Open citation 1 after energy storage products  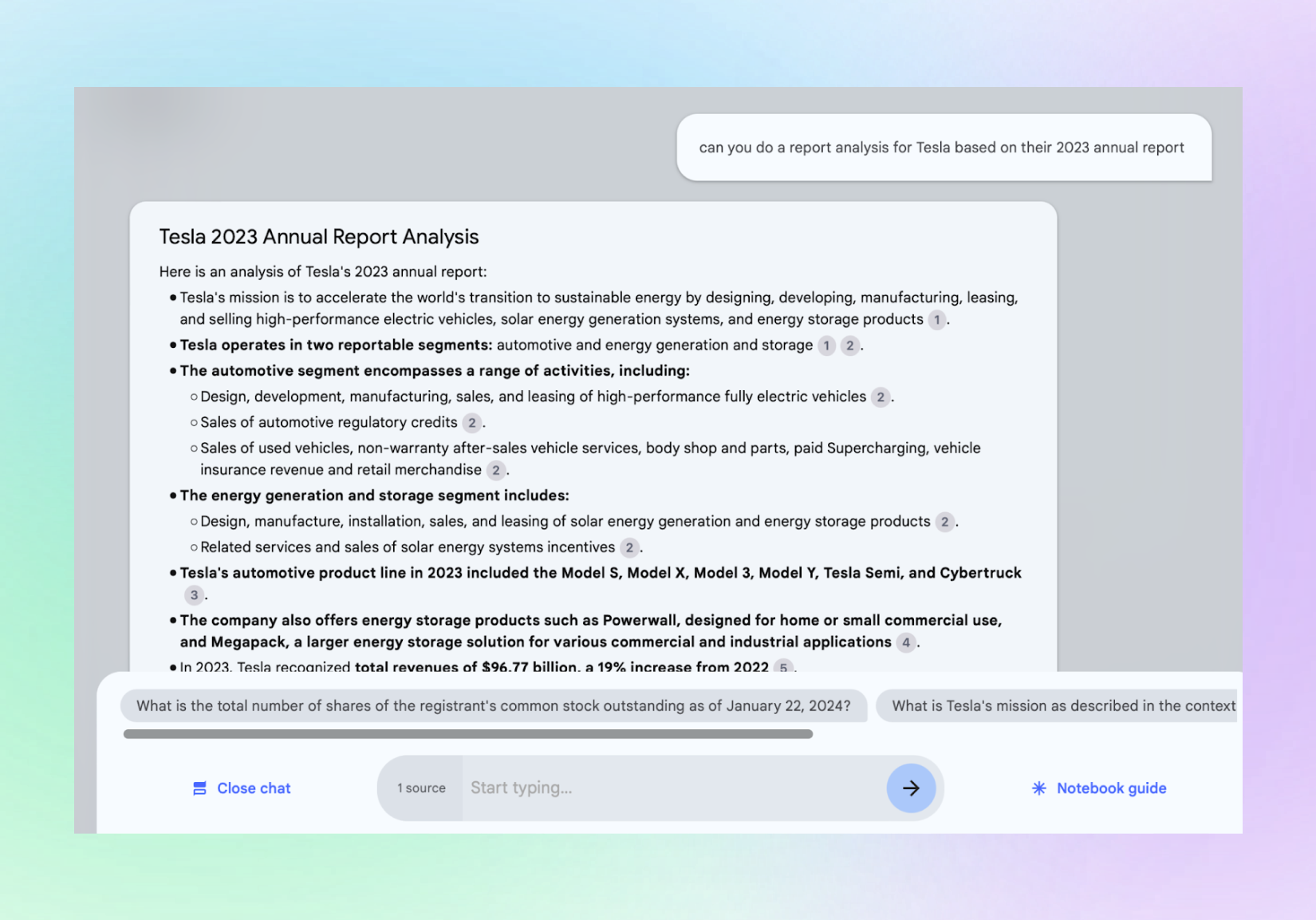click(936, 320)
